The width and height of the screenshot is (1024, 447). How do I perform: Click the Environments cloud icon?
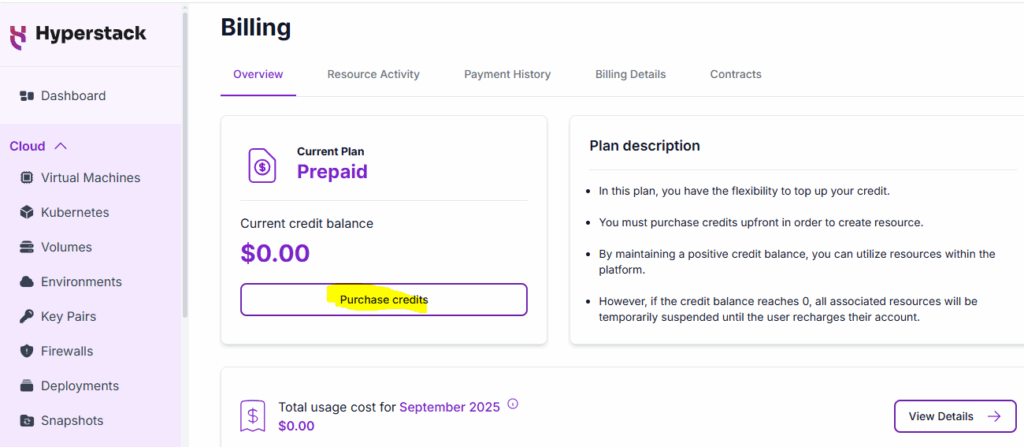coord(27,282)
